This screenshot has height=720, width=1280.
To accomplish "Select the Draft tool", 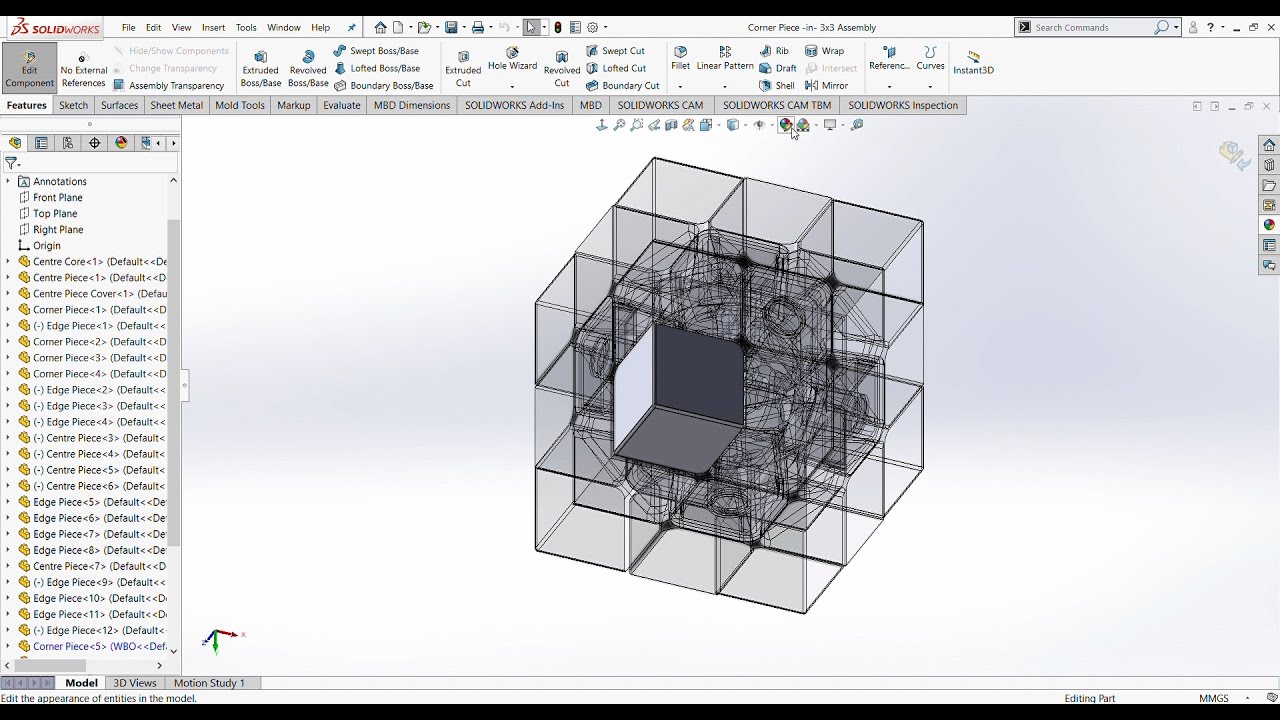I will 777,69.
